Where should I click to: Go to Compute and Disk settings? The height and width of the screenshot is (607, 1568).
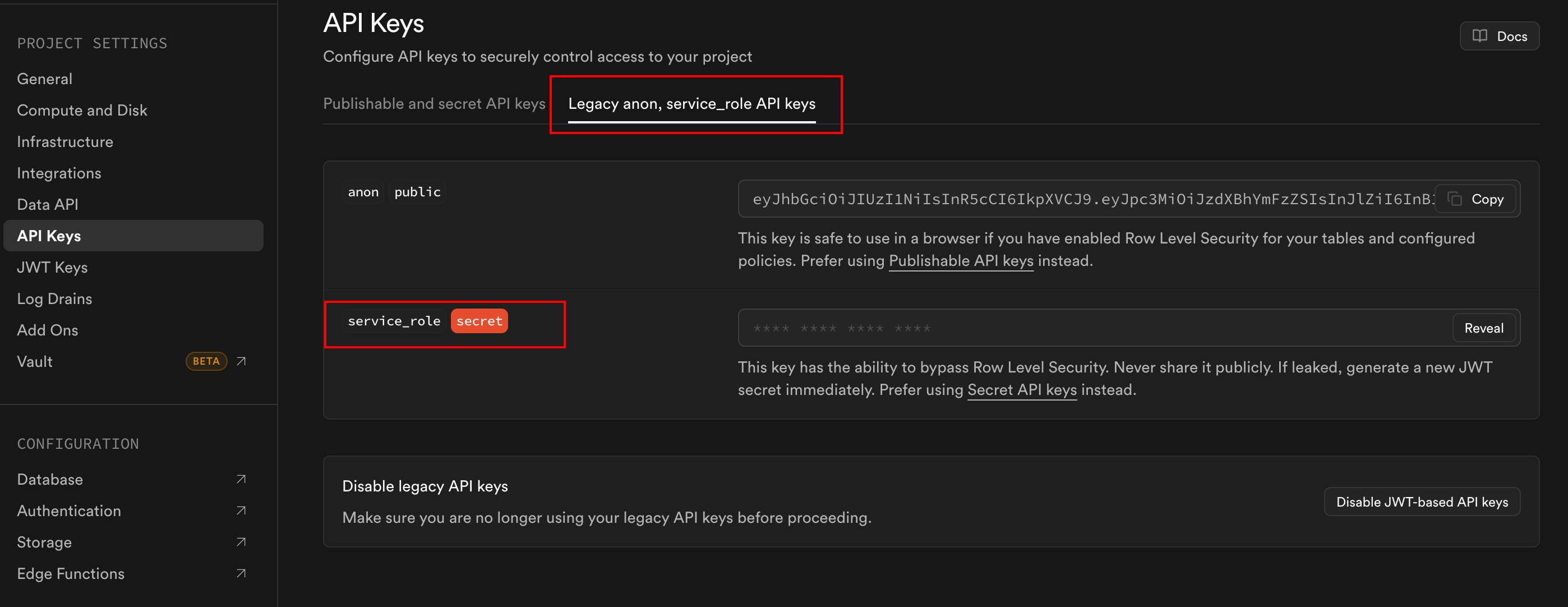point(82,110)
